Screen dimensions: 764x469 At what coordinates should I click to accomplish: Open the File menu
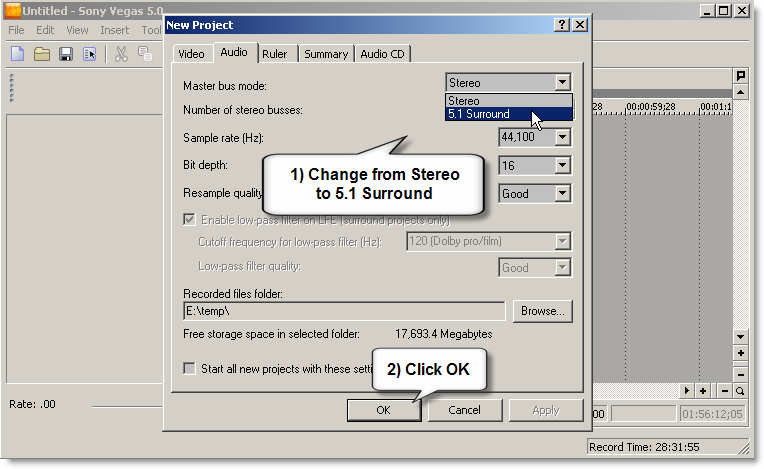16,30
